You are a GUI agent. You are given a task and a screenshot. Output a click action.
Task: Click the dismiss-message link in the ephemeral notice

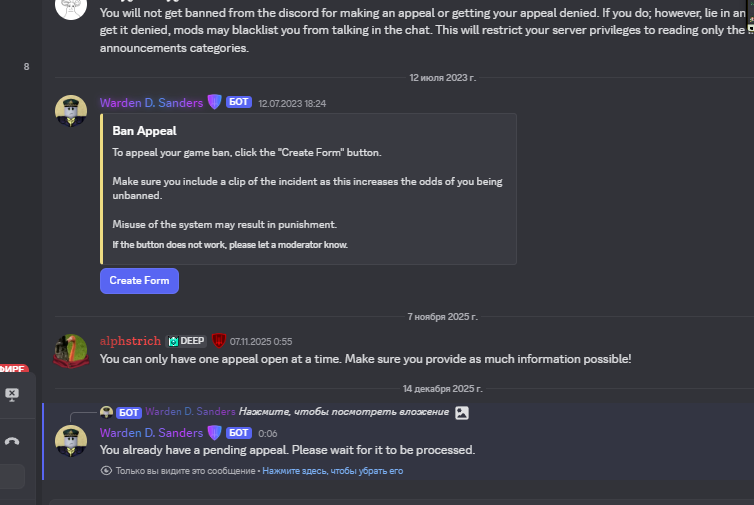point(333,470)
